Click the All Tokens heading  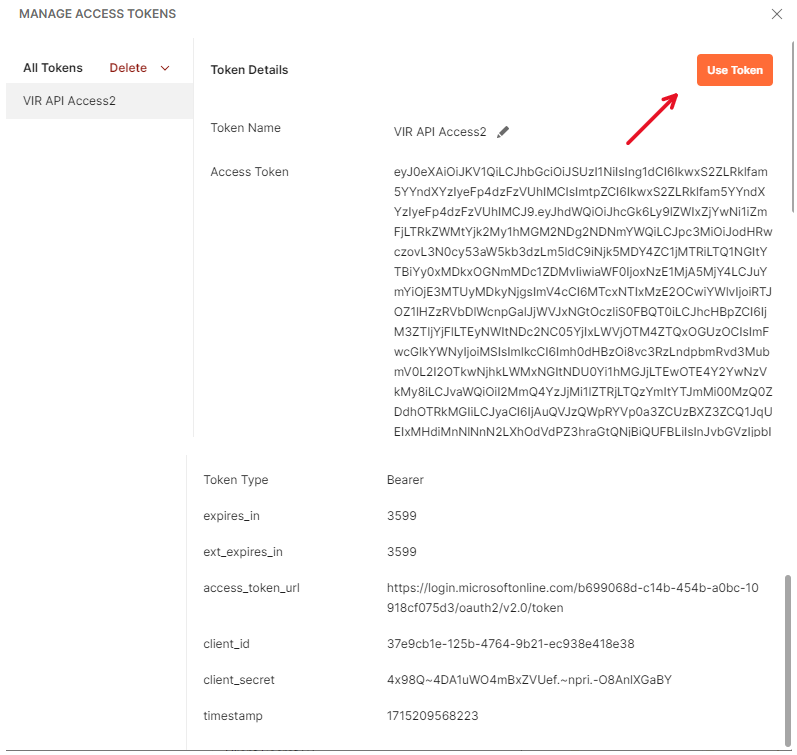tap(53, 68)
